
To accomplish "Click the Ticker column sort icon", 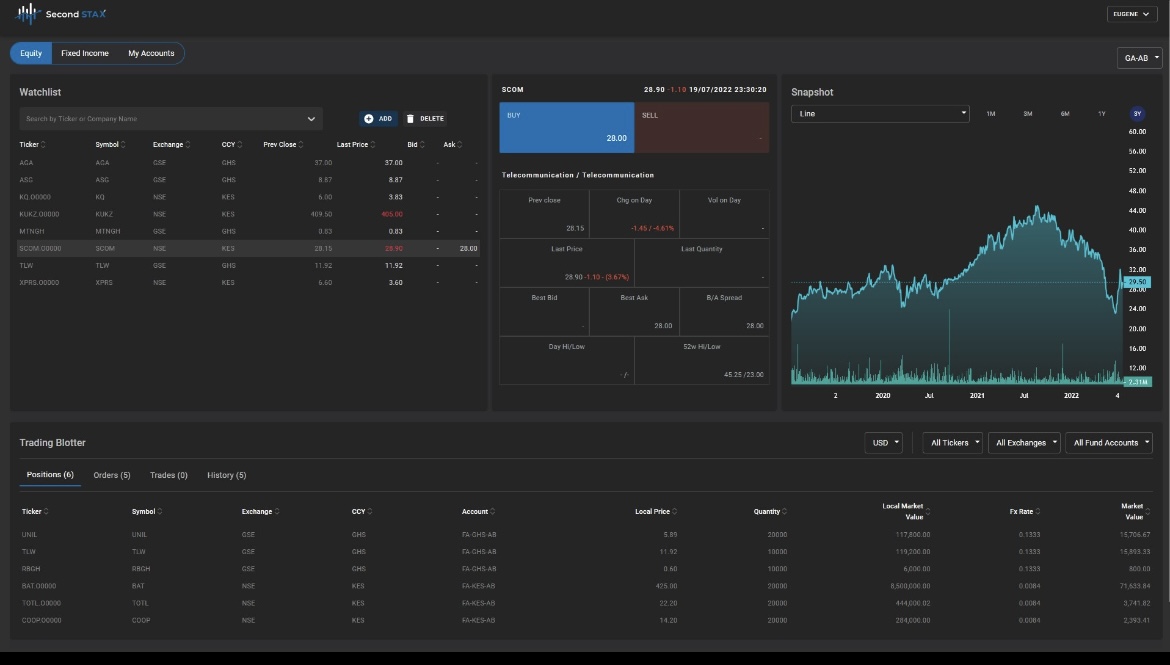I will 45,144.
